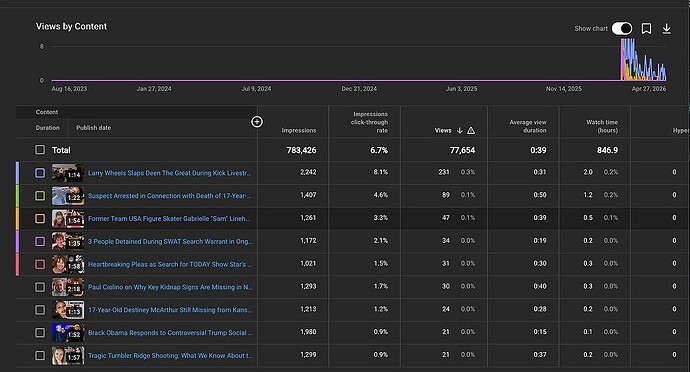
Task: Click the plus icon to add a metric column
Action: coord(257,122)
